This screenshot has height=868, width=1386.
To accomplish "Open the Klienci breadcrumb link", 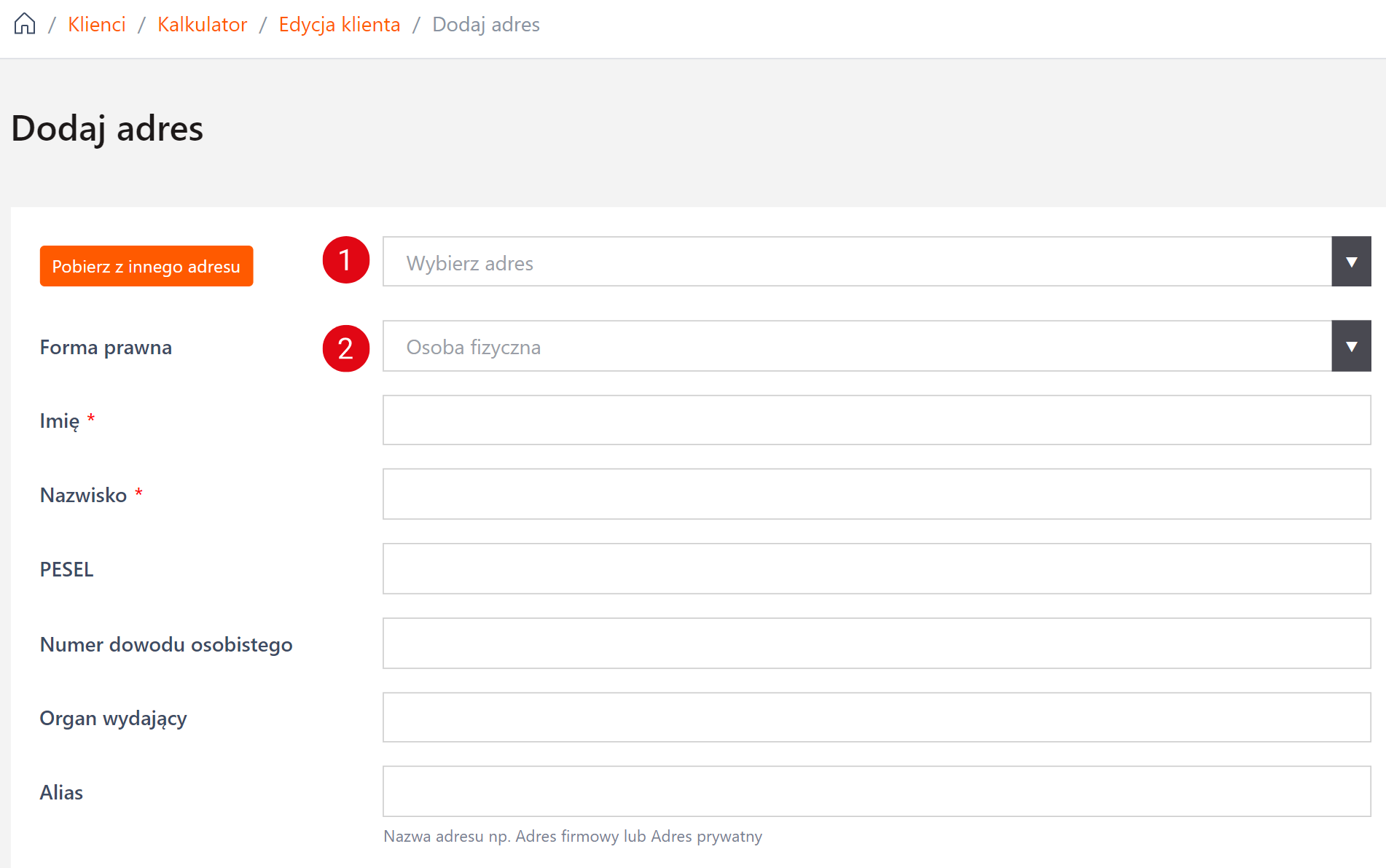I will click(x=96, y=24).
